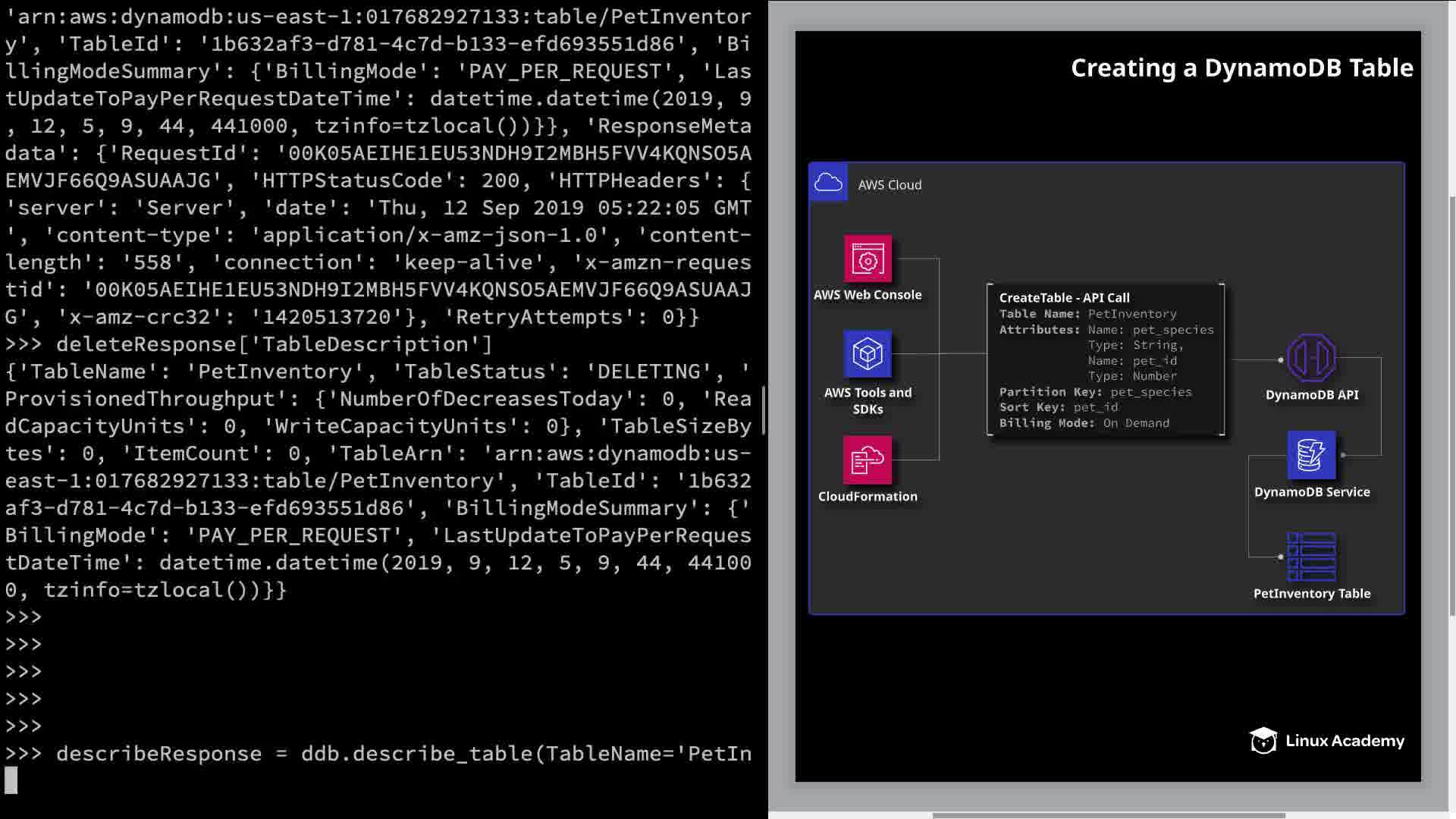Click the AWS Cloud label text
The height and width of the screenshot is (819, 1456).
890,185
